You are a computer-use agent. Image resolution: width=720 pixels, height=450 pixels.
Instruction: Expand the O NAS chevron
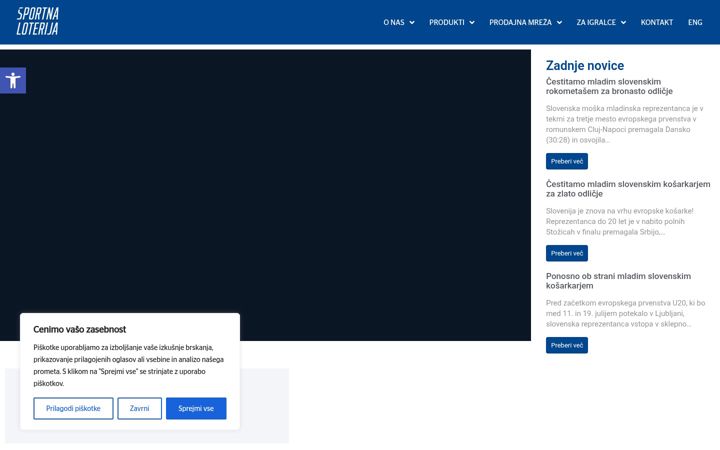[x=412, y=22]
